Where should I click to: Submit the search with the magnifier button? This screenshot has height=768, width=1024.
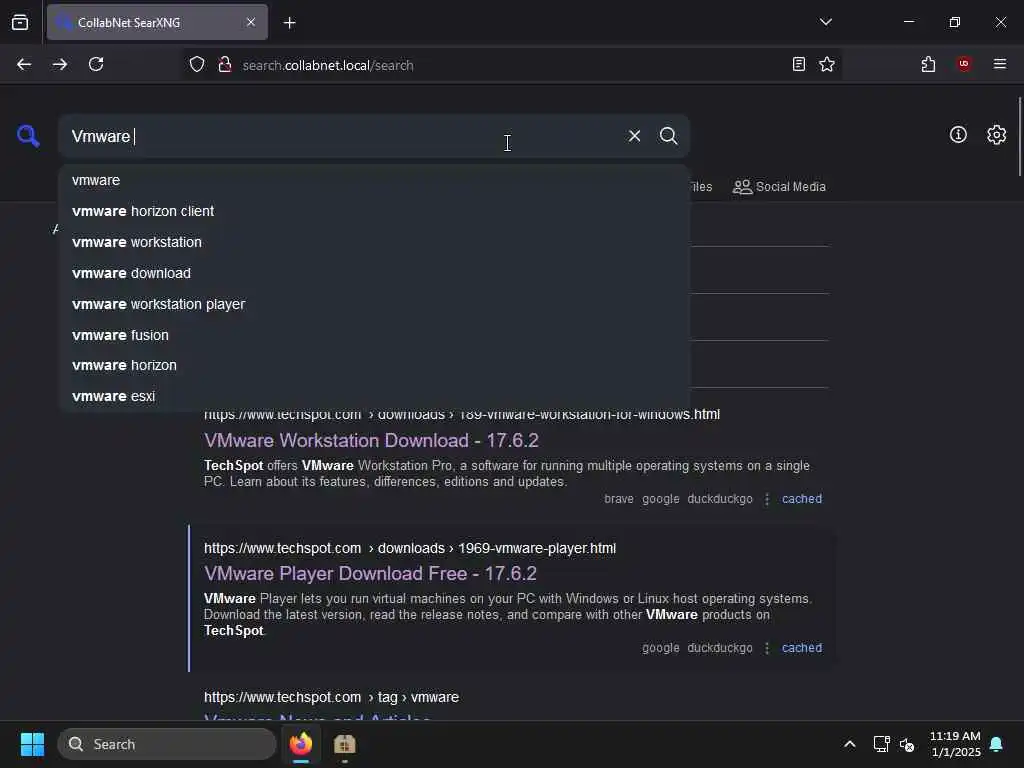(668, 136)
